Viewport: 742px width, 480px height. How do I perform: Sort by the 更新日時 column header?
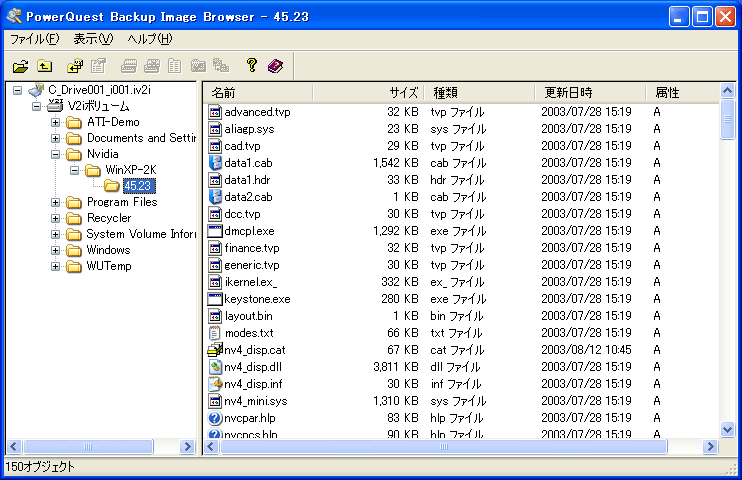point(590,93)
